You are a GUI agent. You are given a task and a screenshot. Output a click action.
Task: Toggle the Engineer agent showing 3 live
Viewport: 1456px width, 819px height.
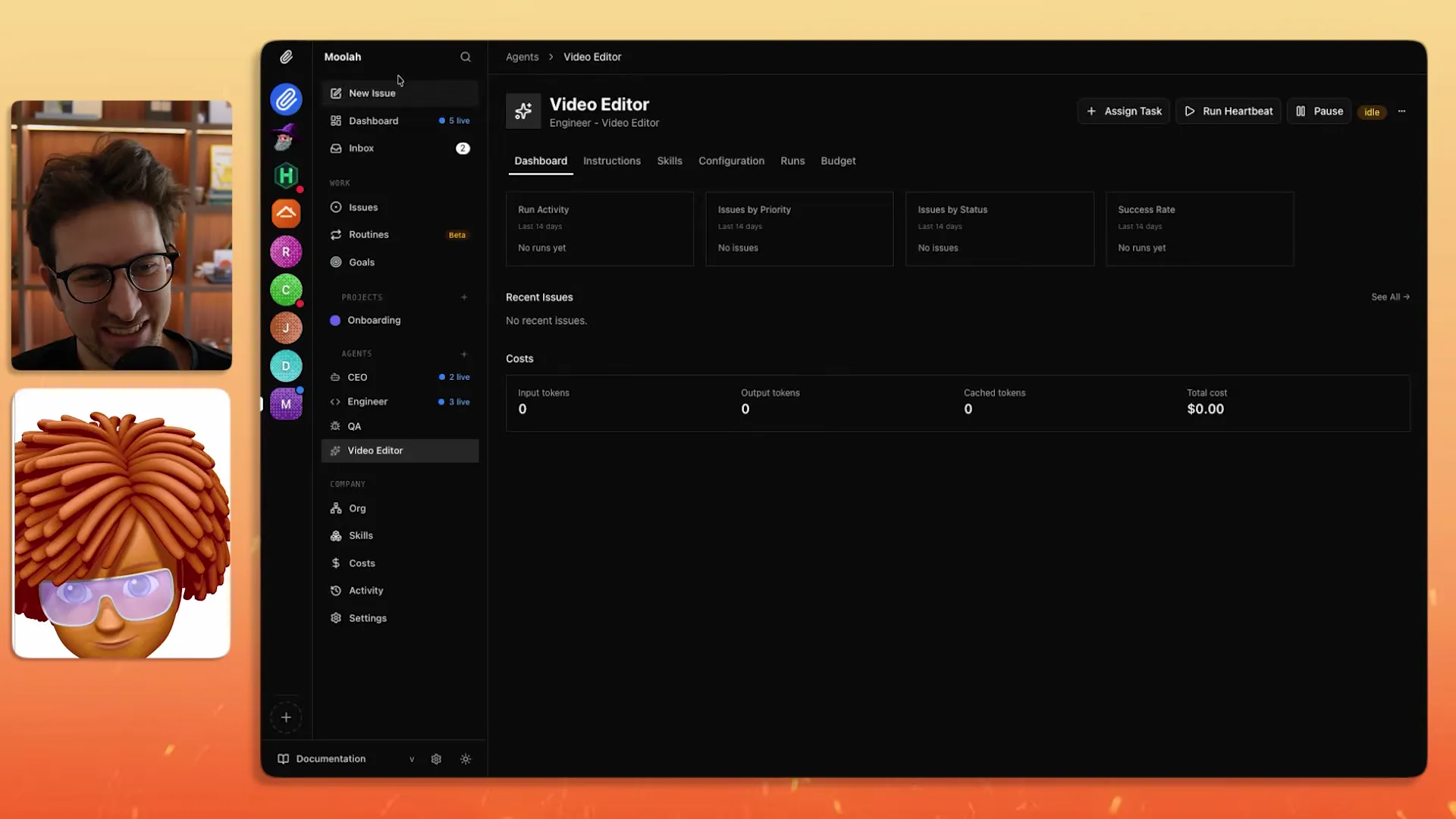(367, 401)
